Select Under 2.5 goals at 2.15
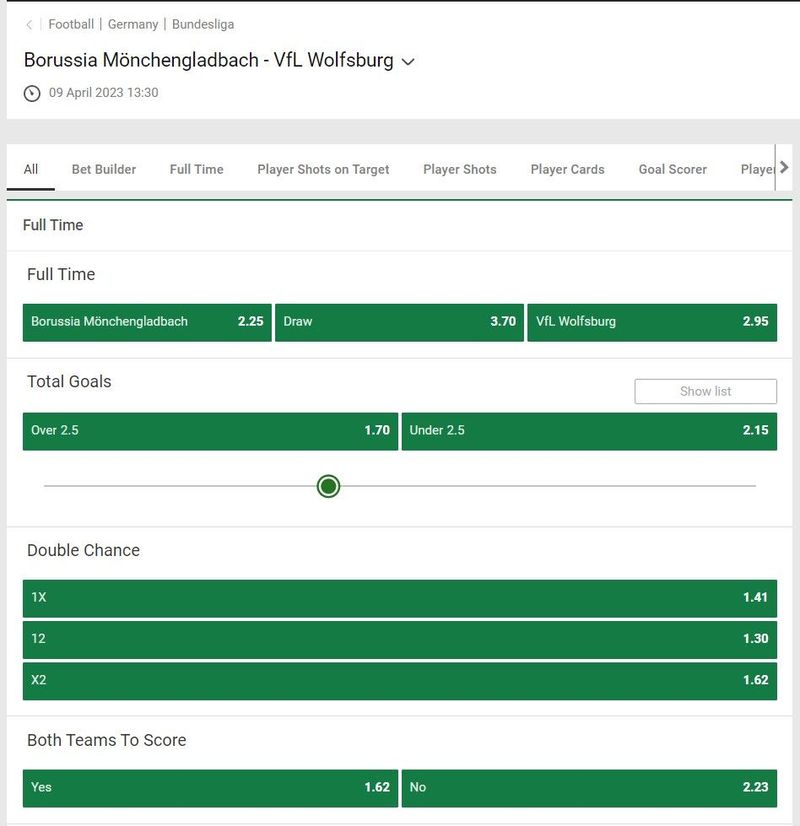 pyautogui.click(x=589, y=431)
